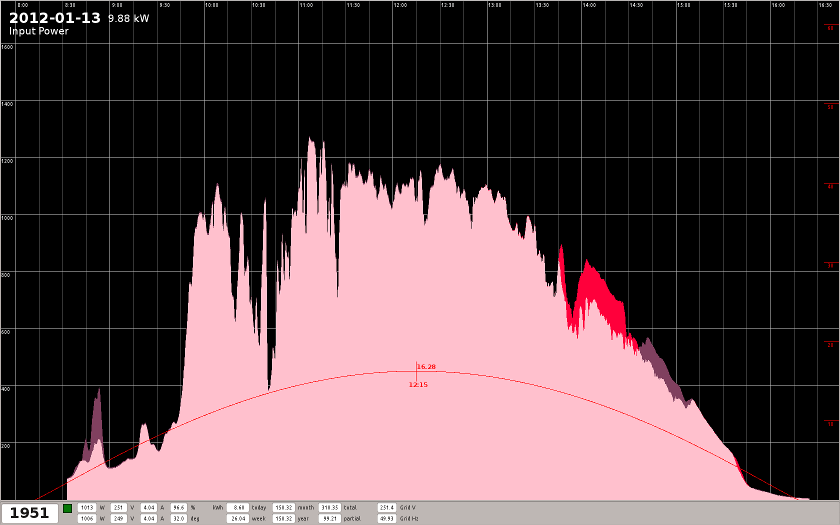Click the 12:15 solar noon marker

(x=418, y=384)
